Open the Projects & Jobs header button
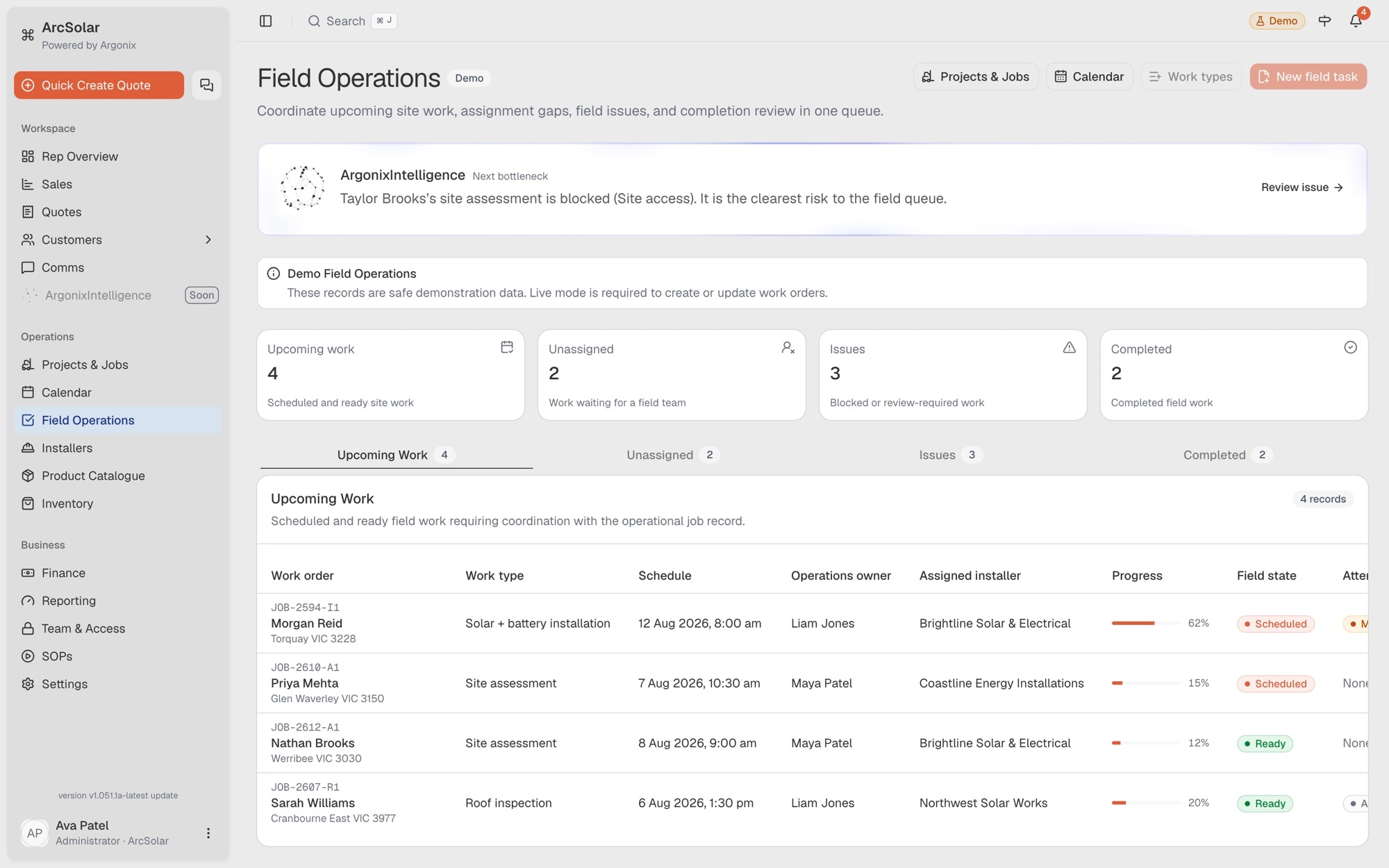 [975, 76]
